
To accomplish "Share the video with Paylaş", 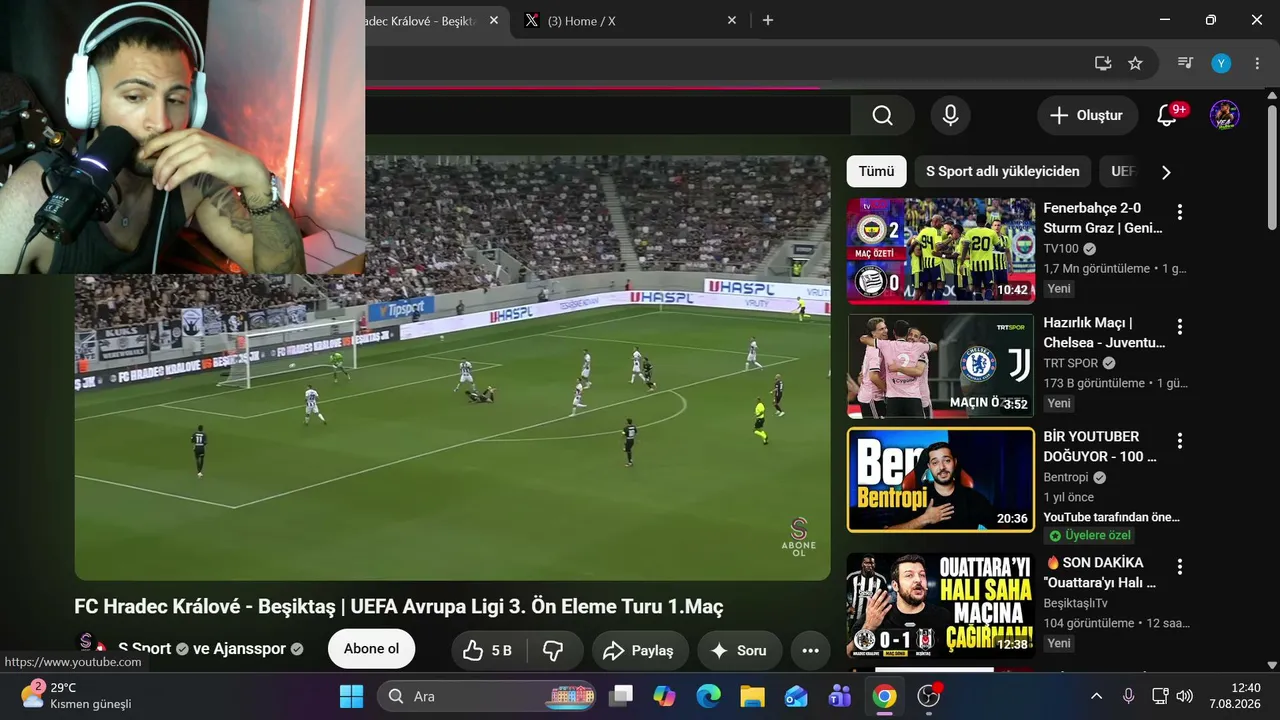I will pos(640,650).
